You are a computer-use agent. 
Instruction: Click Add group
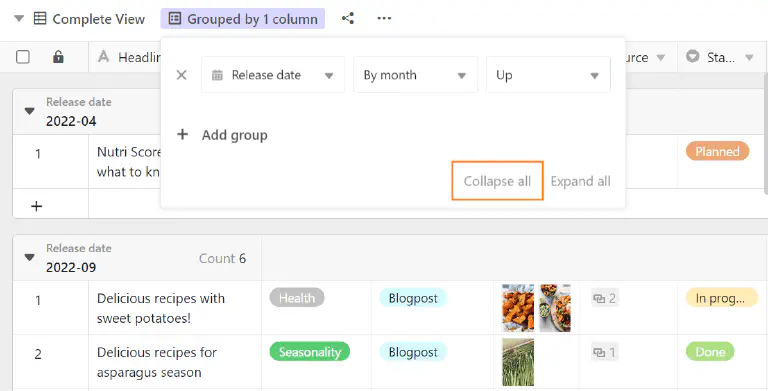[222, 135]
